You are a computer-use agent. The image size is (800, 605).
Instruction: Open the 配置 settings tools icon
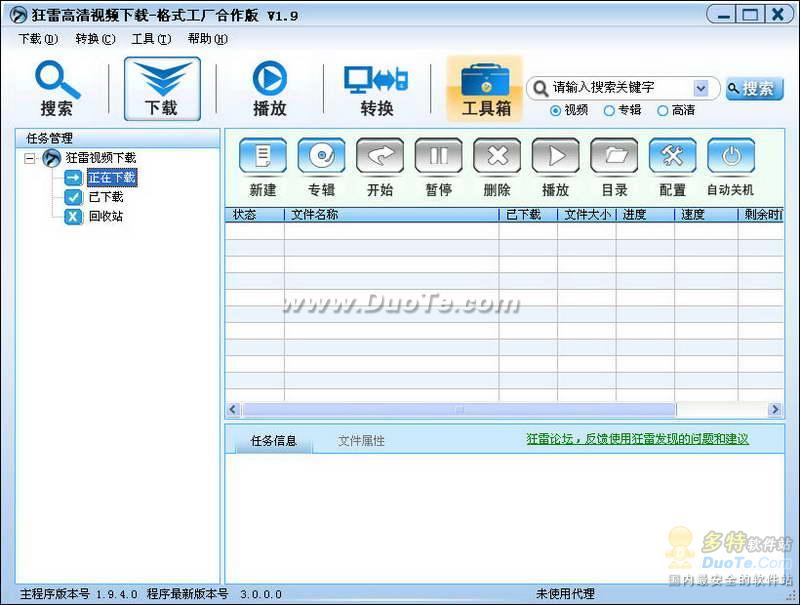click(672, 156)
